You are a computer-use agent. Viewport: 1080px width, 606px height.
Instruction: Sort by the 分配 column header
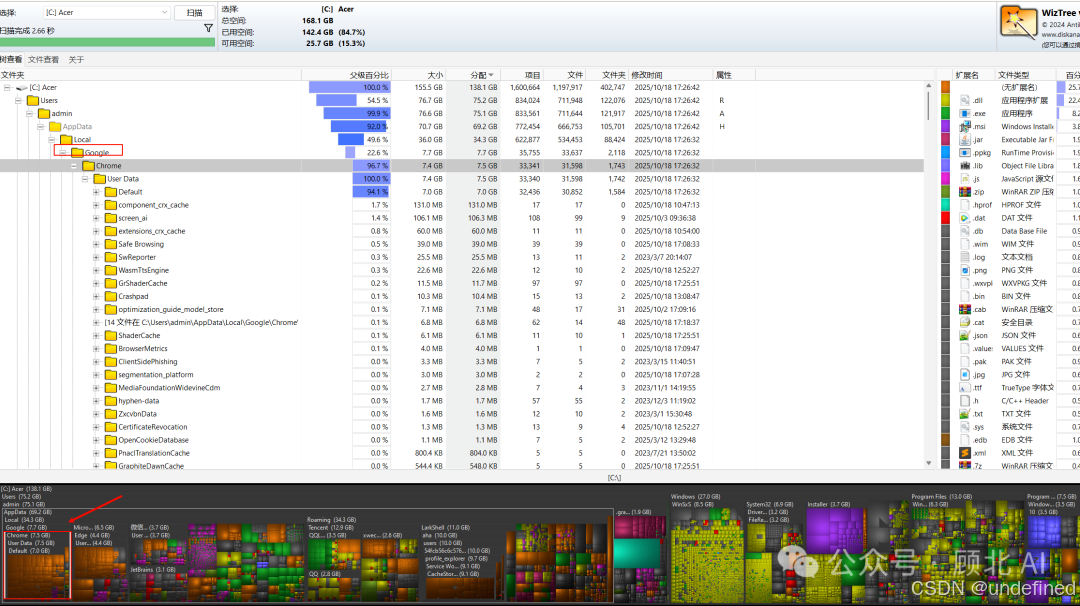(473, 74)
